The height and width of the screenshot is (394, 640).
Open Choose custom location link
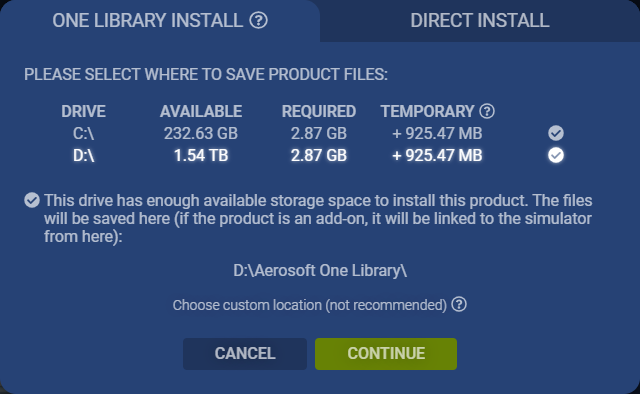pos(310,305)
